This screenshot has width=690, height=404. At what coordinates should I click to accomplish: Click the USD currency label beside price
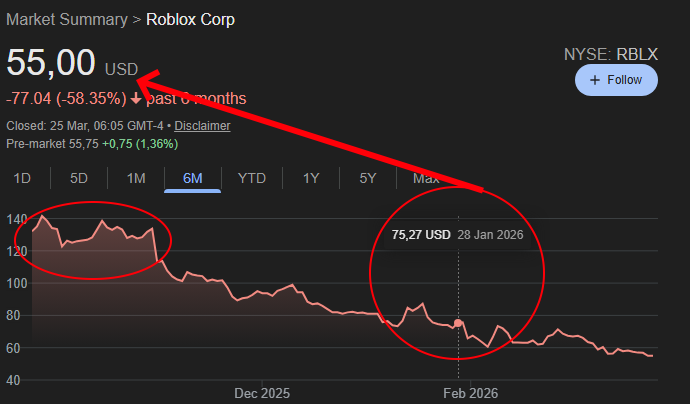[121, 69]
